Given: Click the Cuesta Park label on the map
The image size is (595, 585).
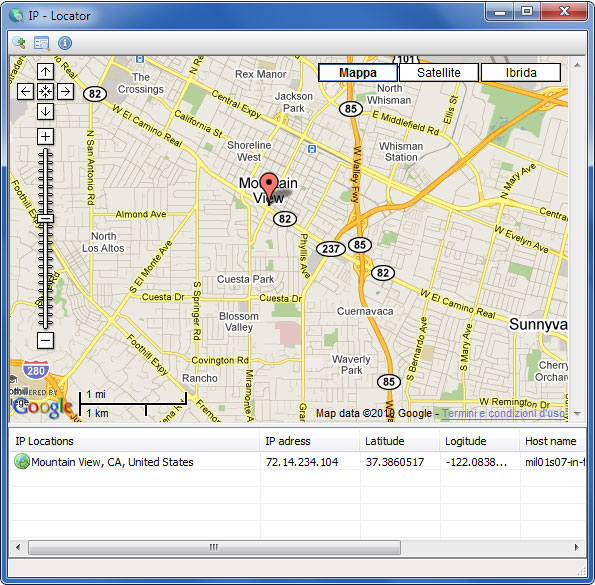Looking at the screenshot, I should (x=245, y=279).
